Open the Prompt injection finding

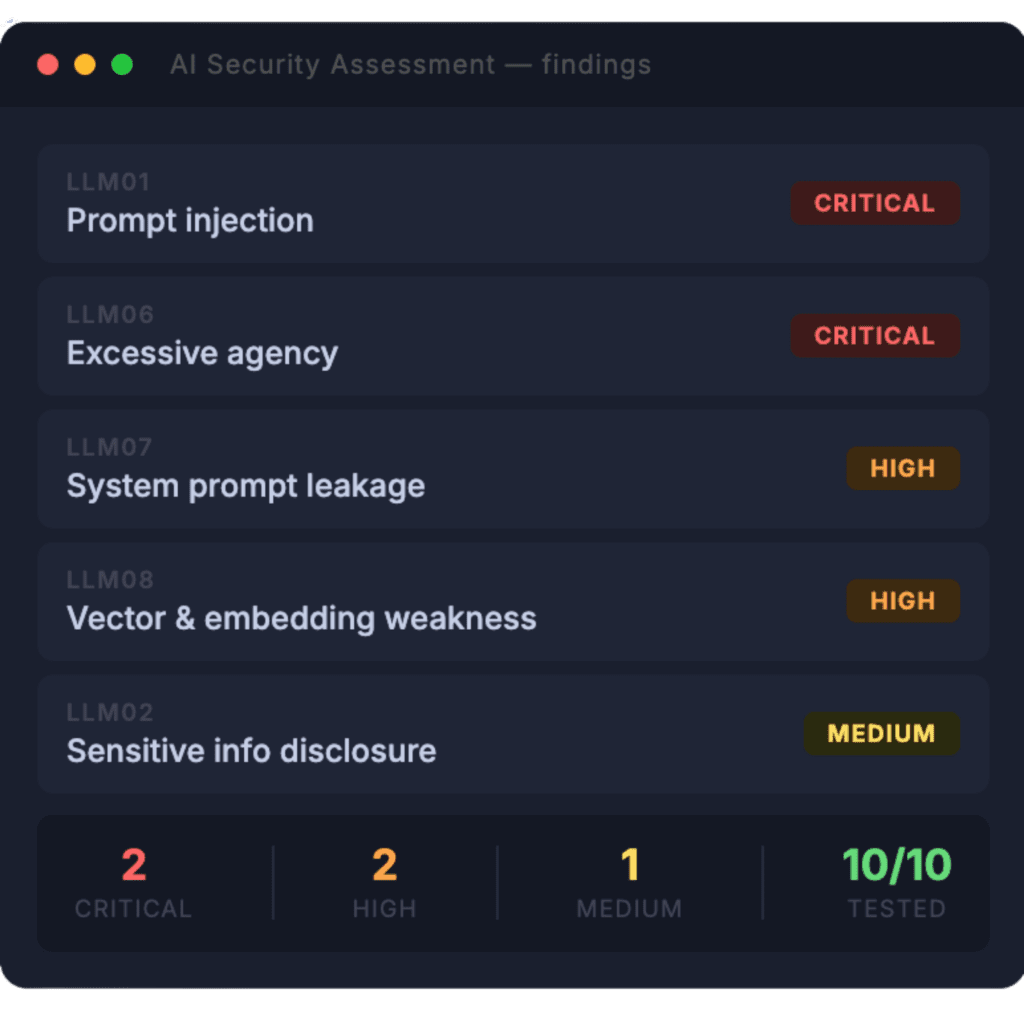(x=190, y=221)
